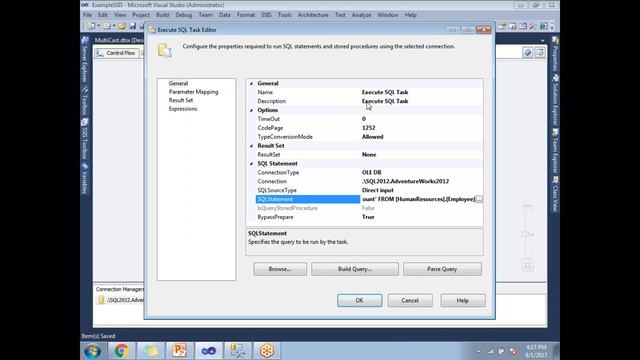
Task: Open the File menu
Action: 87,15
